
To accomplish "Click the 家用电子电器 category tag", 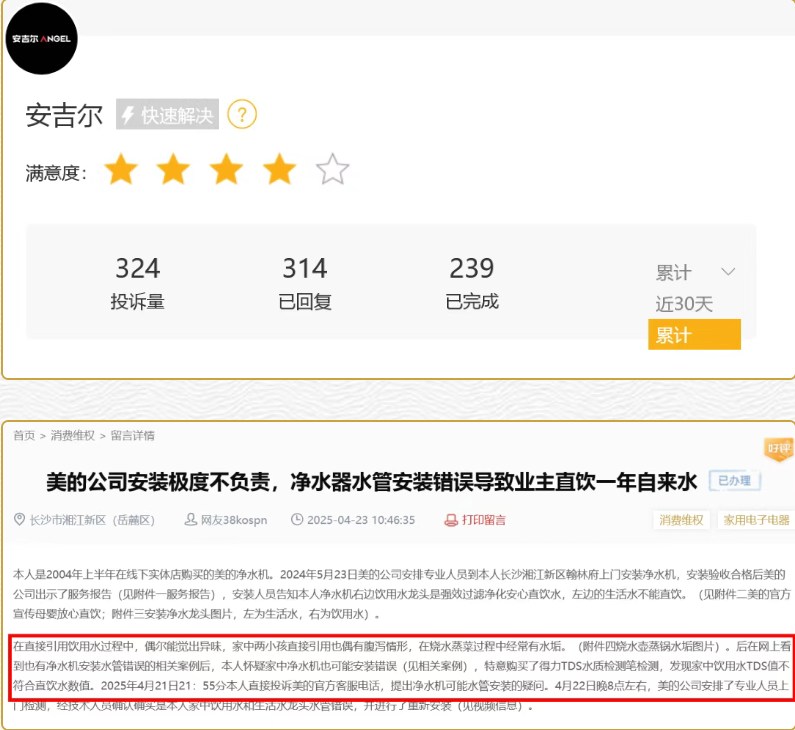I will (756, 520).
